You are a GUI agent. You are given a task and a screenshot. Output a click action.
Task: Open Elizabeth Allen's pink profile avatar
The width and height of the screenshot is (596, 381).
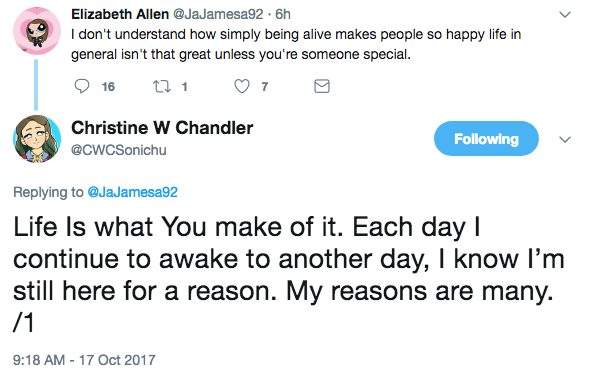(x=37, y=31)
